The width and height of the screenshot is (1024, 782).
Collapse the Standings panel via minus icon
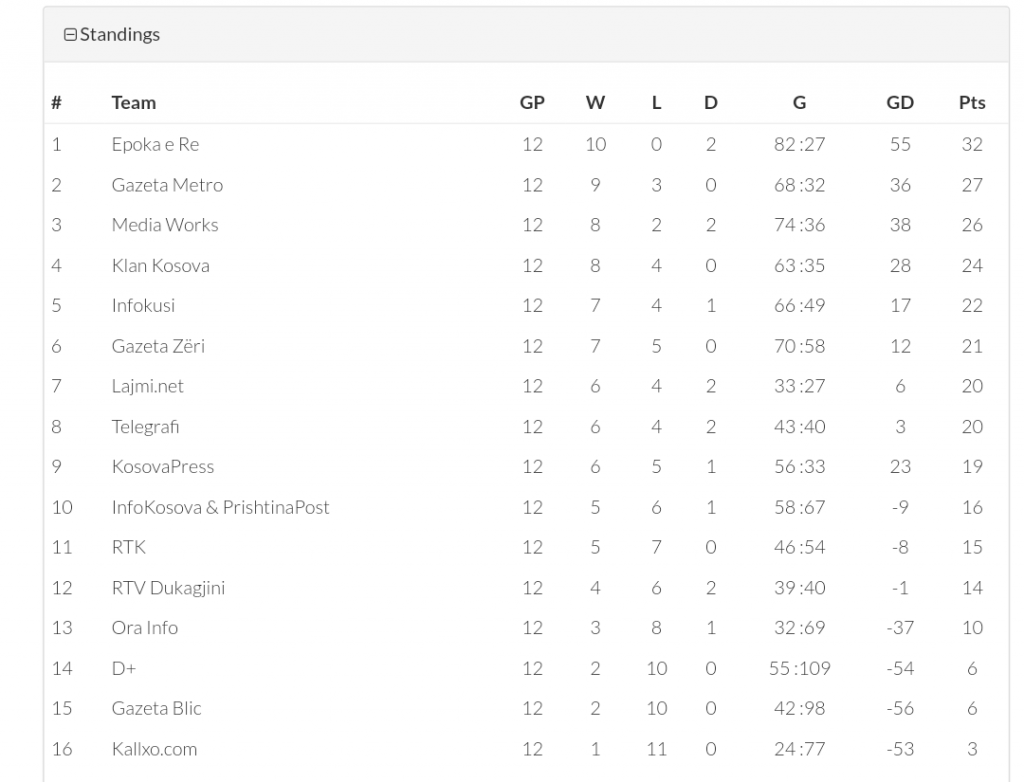pyautogui.click(x=70, y=35)
